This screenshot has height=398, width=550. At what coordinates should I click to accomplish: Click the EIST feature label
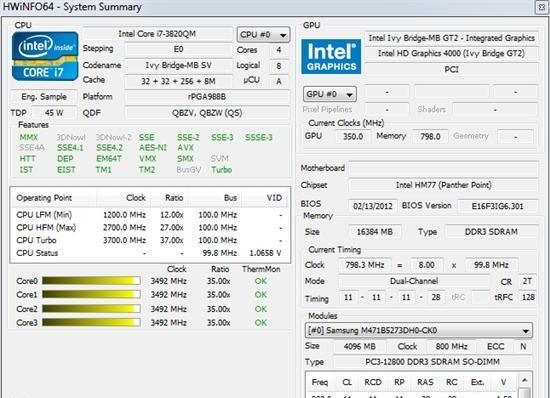(x=66, y=170)
